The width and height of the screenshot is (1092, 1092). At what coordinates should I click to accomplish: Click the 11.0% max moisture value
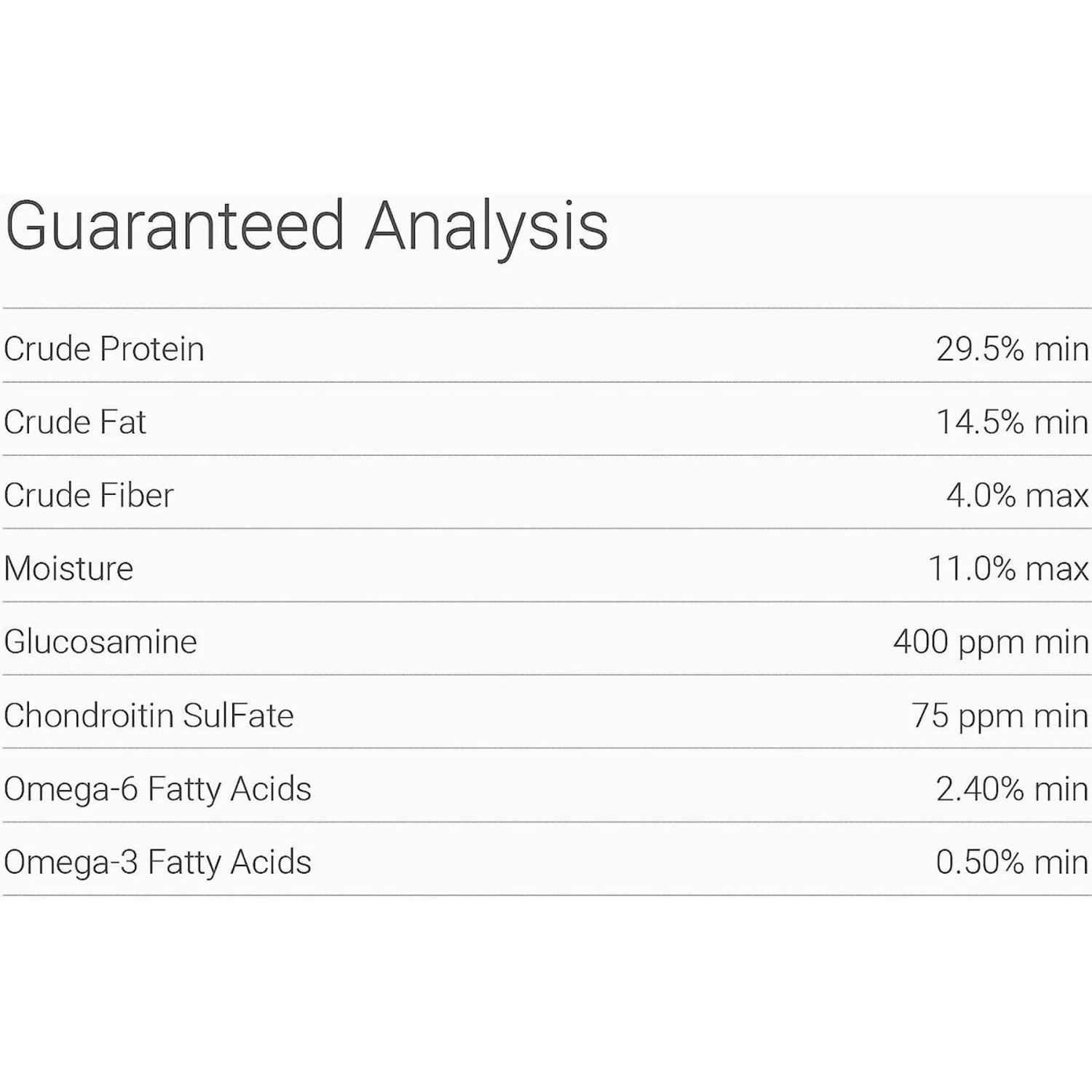point(1008,569)
